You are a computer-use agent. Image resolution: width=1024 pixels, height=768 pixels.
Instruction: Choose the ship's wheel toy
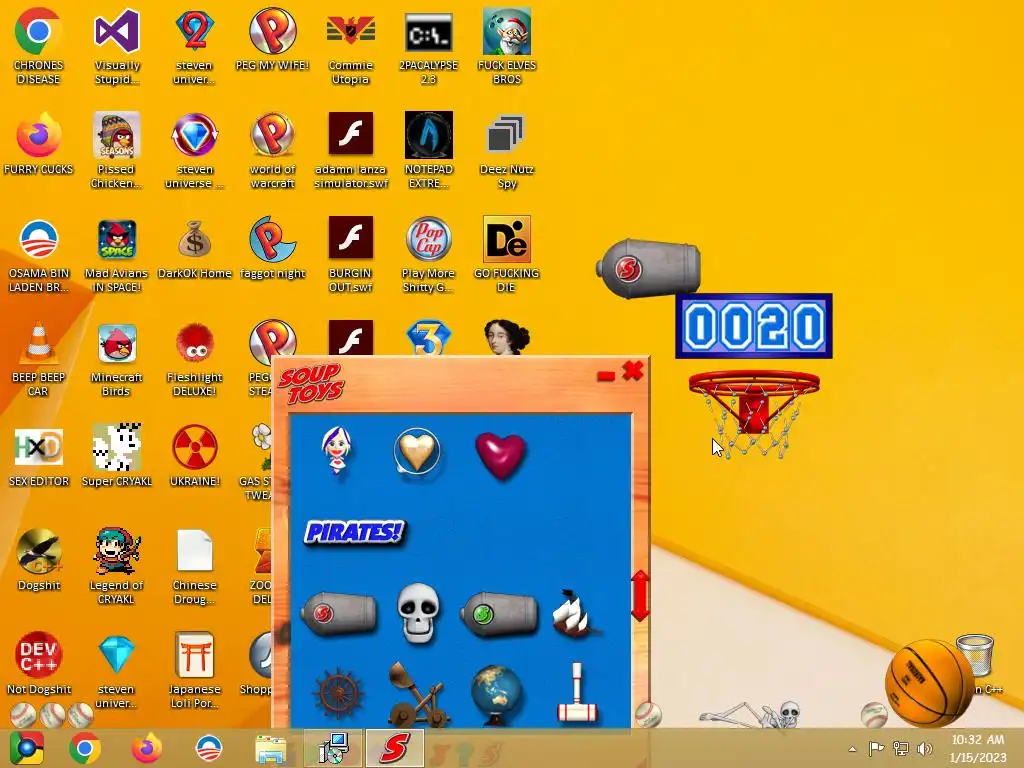tap(338, 694)
